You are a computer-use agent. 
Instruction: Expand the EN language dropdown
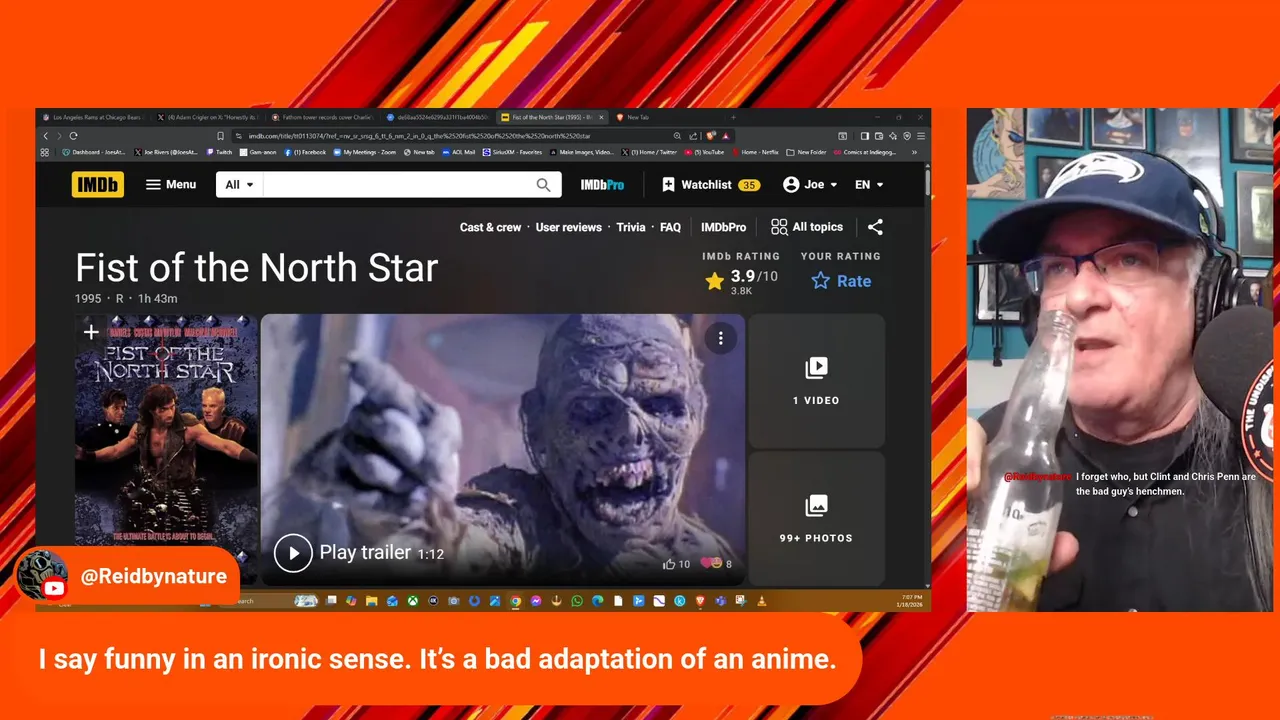[869, 184]
